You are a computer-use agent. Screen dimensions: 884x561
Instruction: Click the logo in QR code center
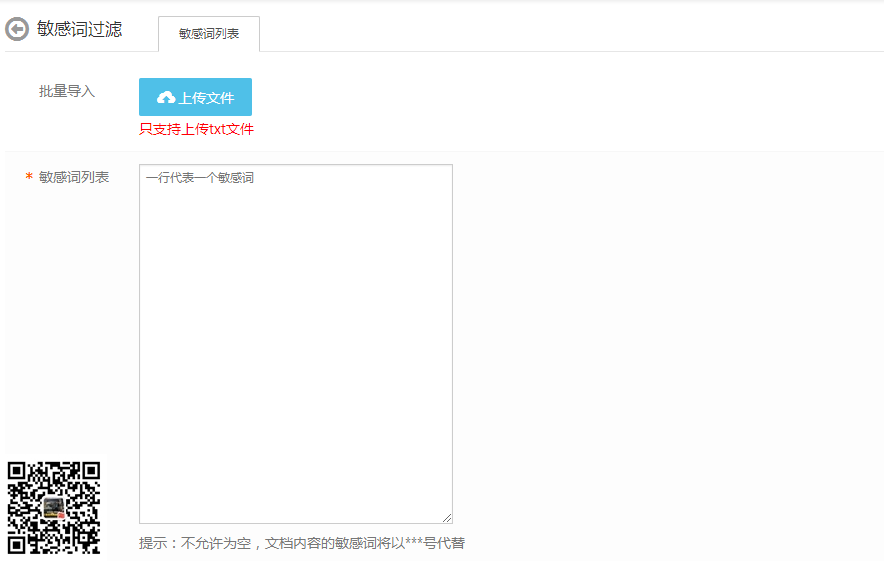click(x=54, y=508)
